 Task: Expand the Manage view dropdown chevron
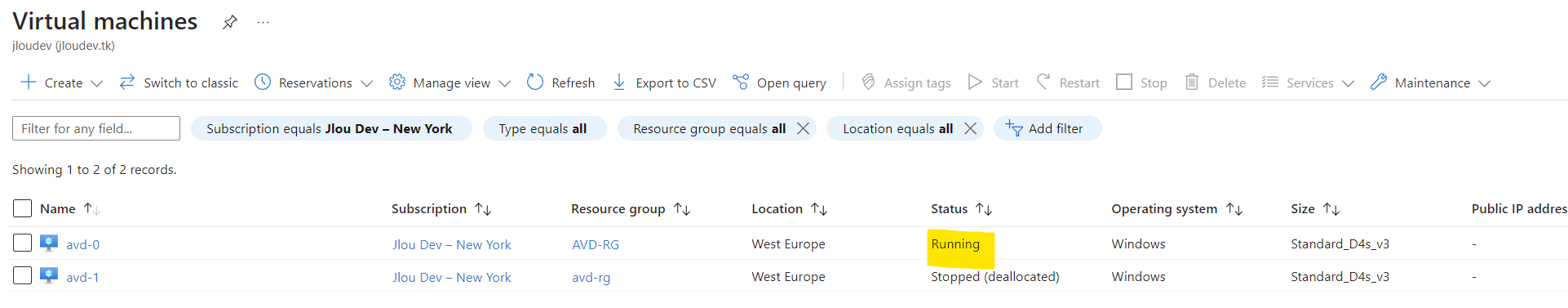[x=504, y=83]
